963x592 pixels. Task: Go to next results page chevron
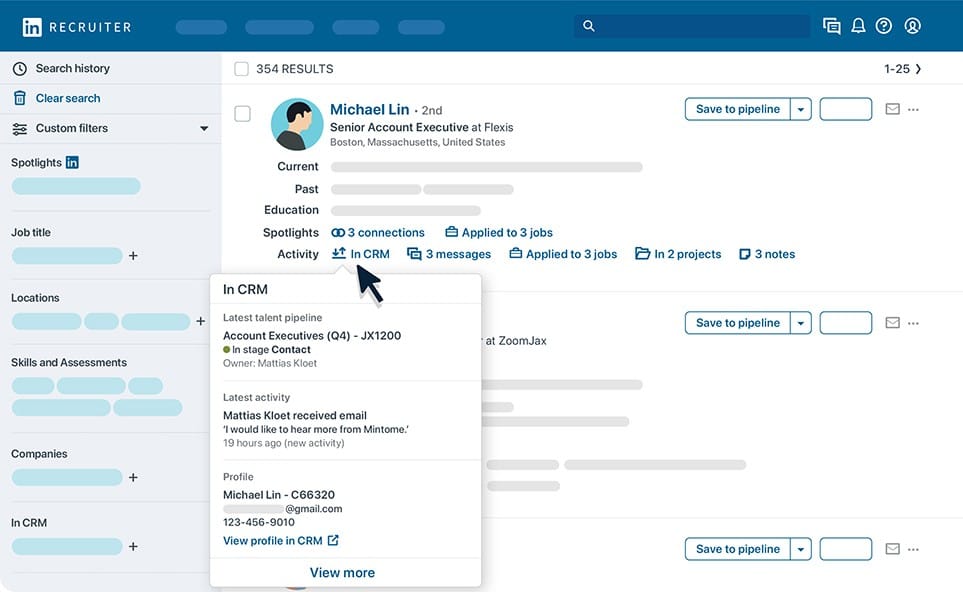[x=919, y=69]
